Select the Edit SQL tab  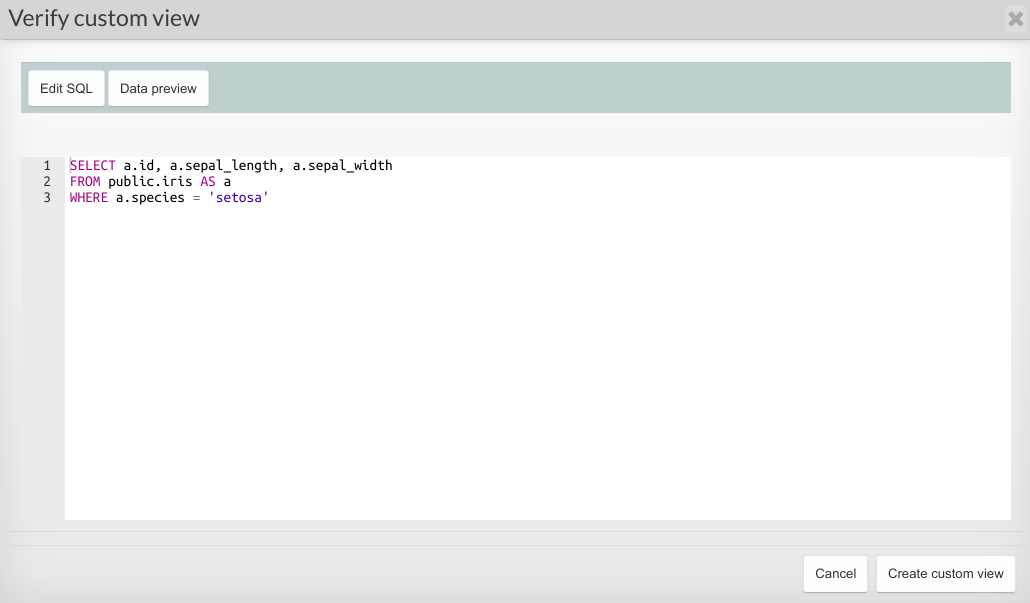click(66, 88)
